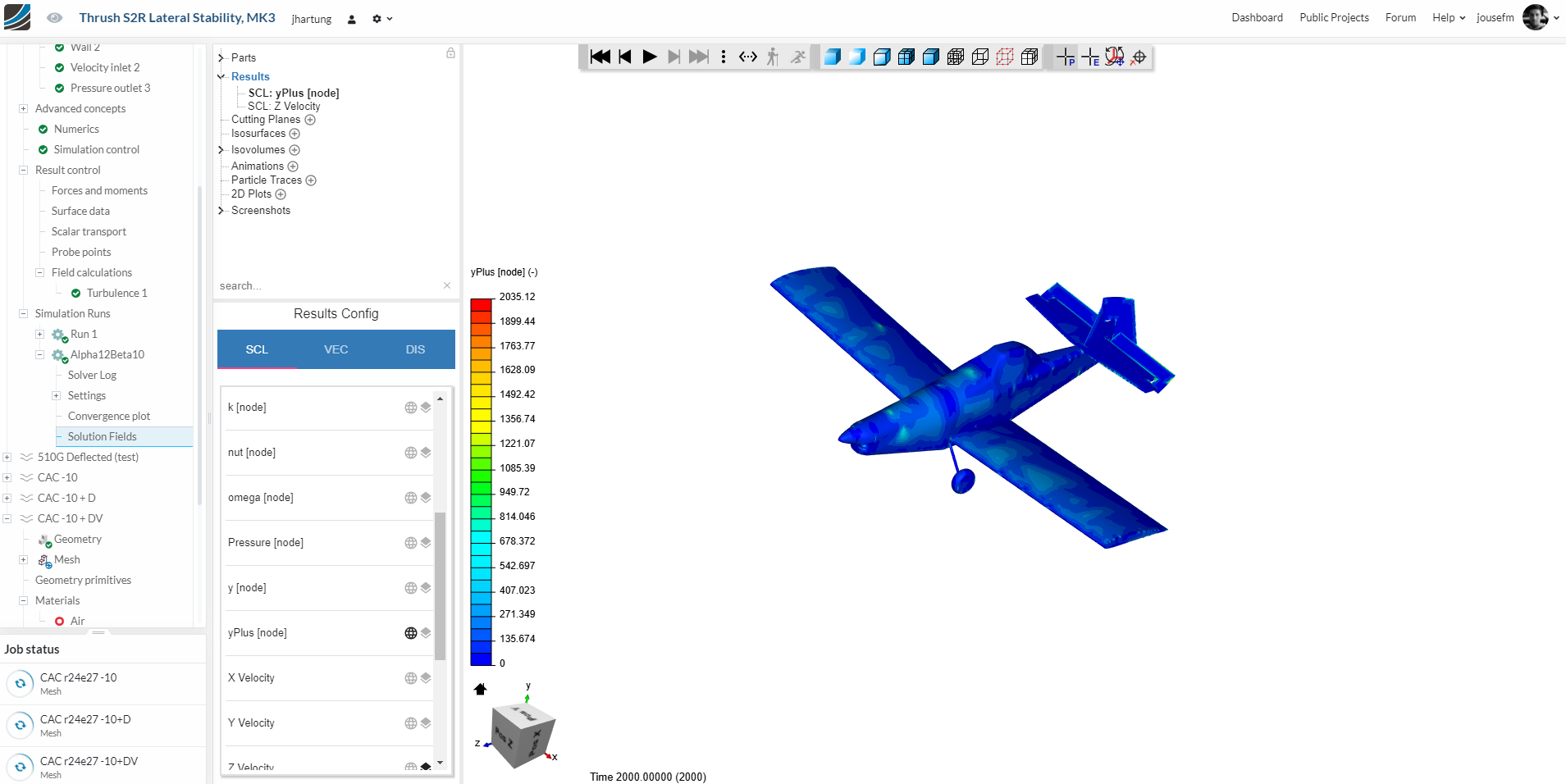The image size is (1566, 784).
Task: Select the solid shaded surface render mode
Action: [833, 57]
